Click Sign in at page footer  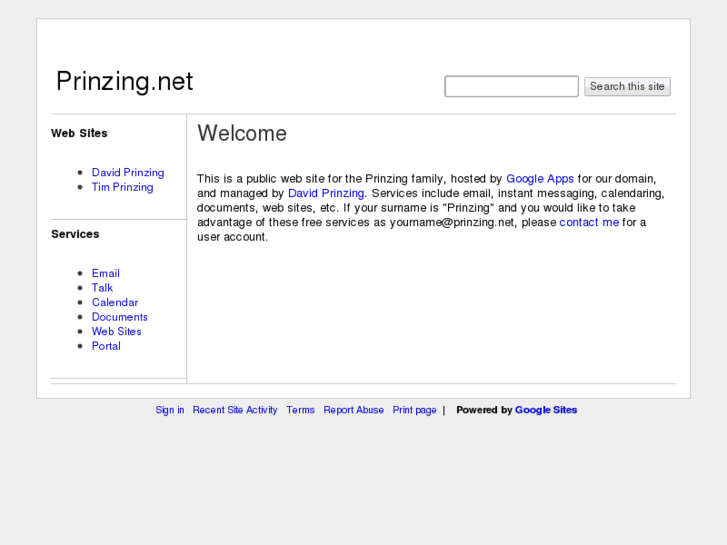click(x=170, y=410)
